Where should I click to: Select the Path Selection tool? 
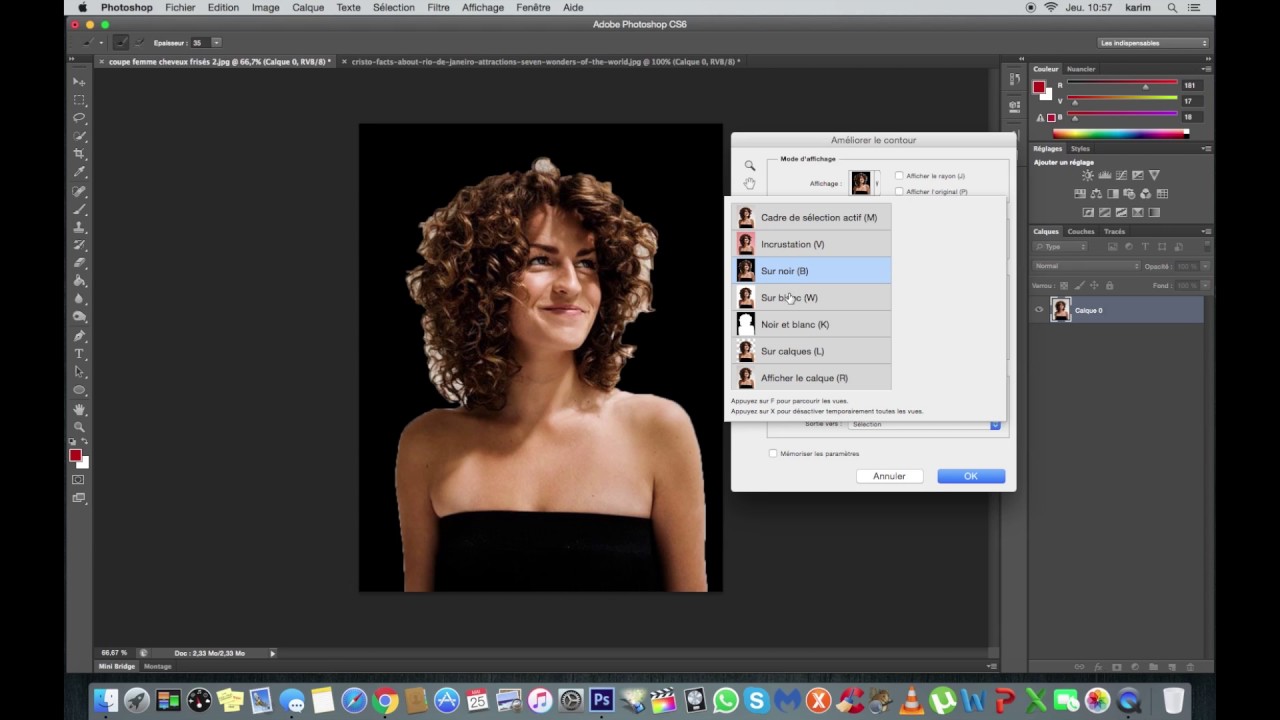79,372
